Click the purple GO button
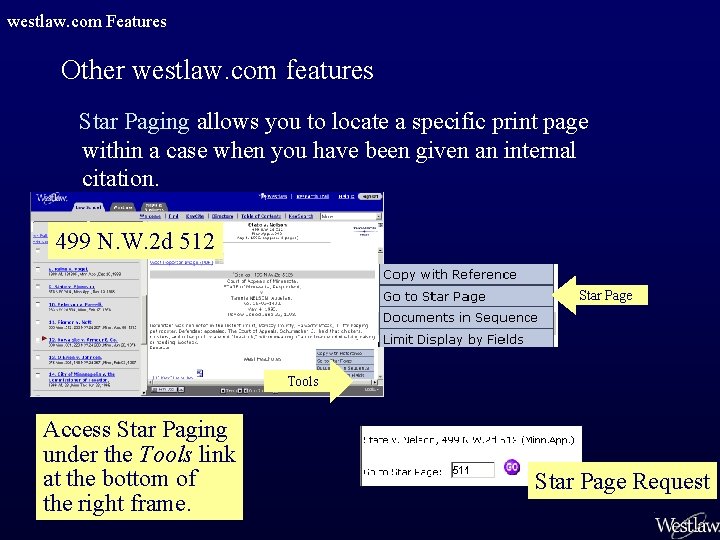The width and height of the screenshot is (720, 540). click(x=512, y=467)
